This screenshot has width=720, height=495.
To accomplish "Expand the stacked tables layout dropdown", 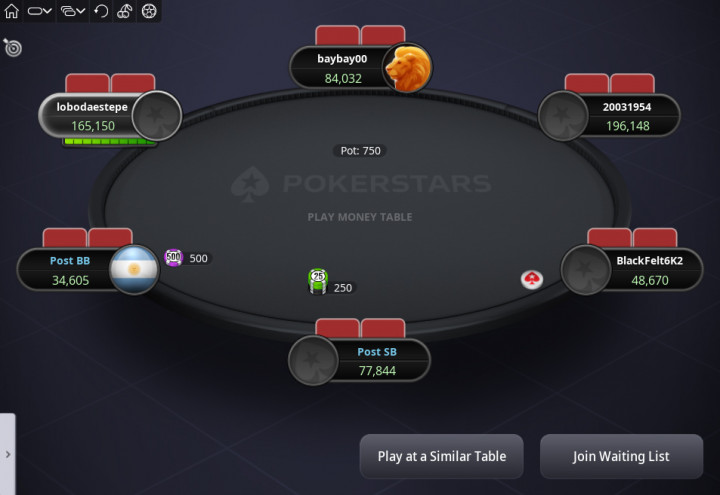I will [73, 11].
